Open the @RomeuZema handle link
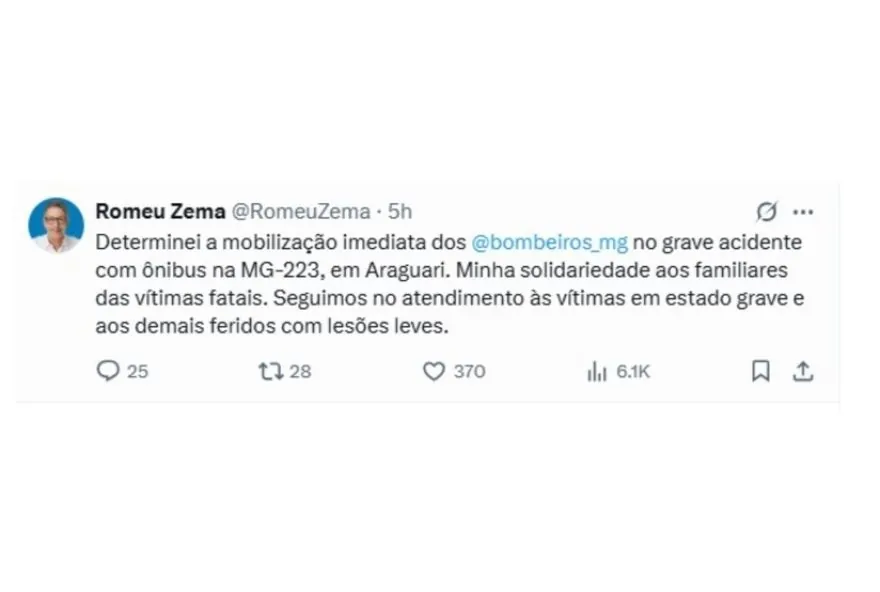 [x=301, y=211]
